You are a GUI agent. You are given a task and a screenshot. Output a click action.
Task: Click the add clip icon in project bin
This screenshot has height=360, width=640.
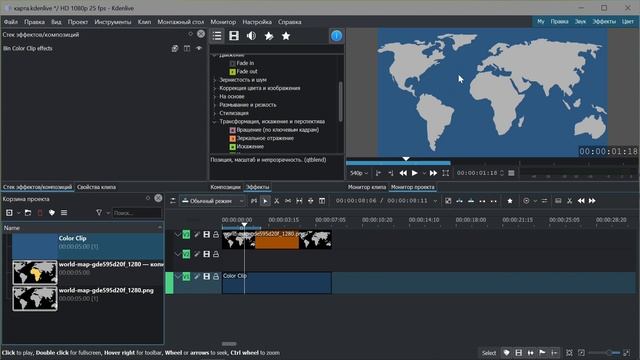[x=9, y=213]
